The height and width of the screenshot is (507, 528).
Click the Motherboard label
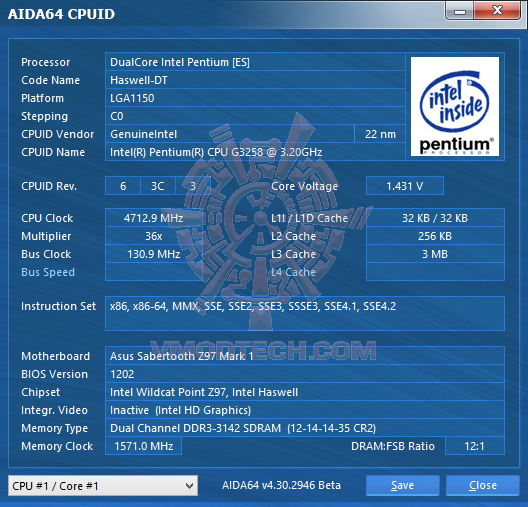click(x=56, y=356)
